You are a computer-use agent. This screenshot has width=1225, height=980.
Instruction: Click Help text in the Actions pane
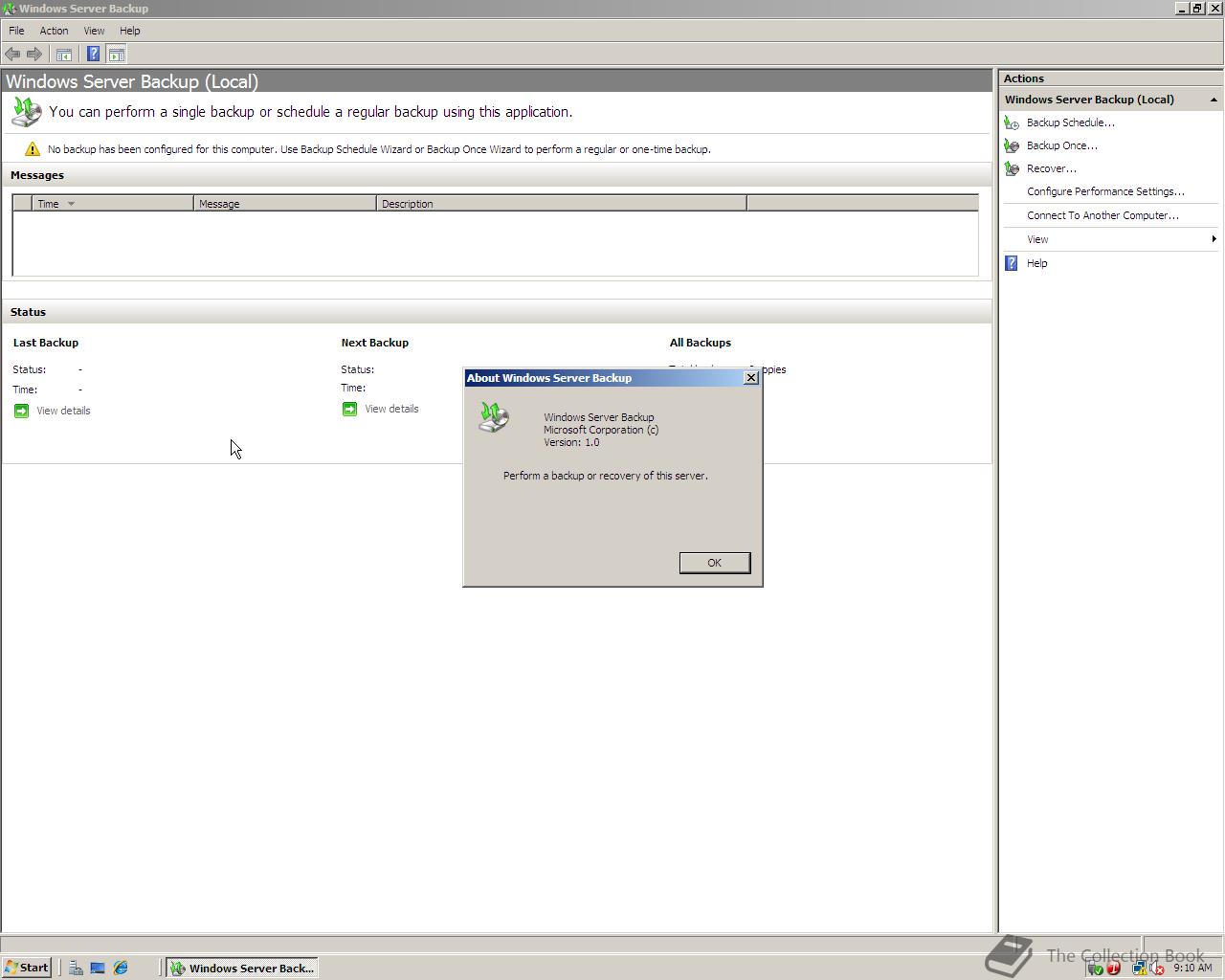pyautogui.click(x=1036, y=263)
